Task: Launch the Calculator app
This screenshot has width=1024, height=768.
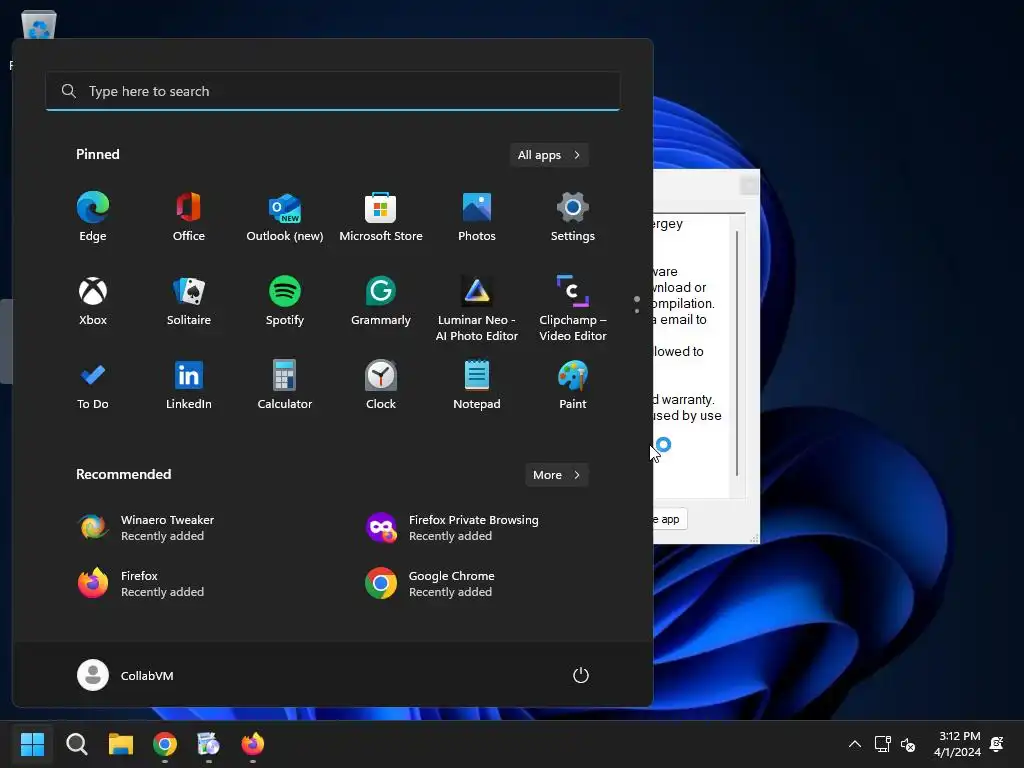Action: (285, 385)
